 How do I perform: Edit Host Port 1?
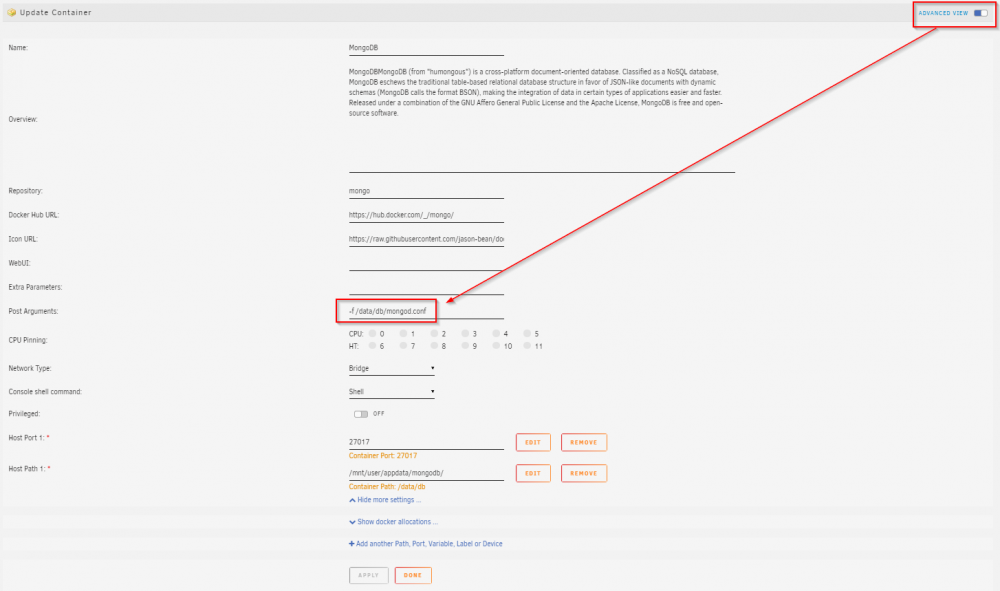click(x=533, y=442)
